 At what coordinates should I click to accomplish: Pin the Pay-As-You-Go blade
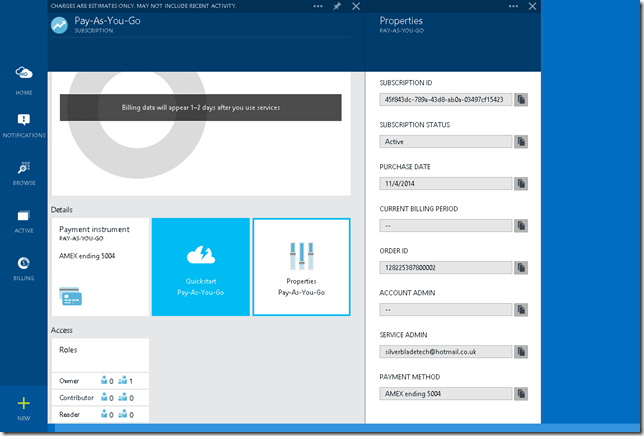point(337,6)
